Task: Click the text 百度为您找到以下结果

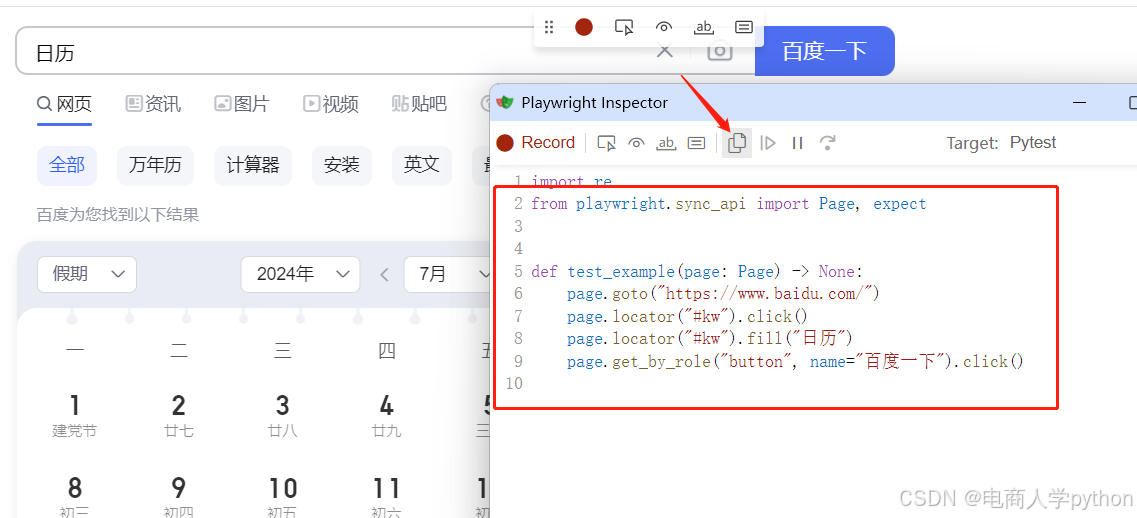Action: pos(117,215)
